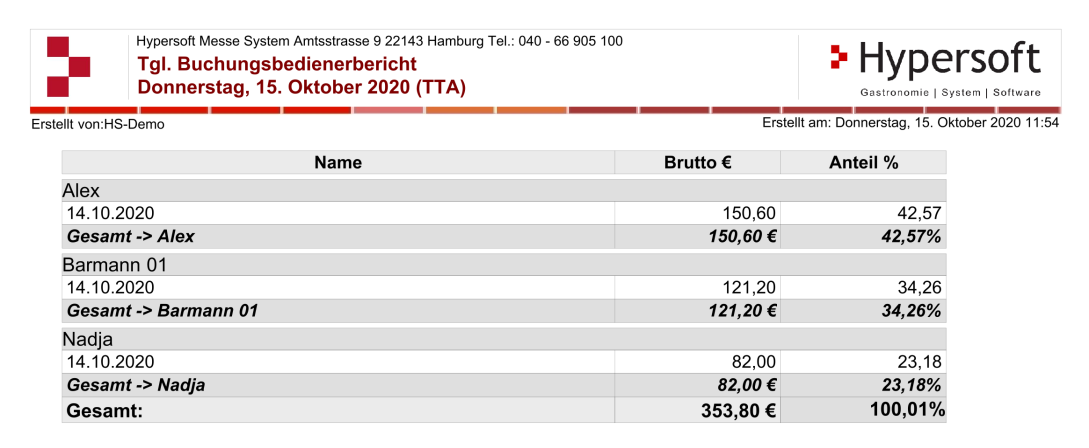1089x448 pixels.
Task: Click the red checkered logo icon
Action: click(68, 66)
